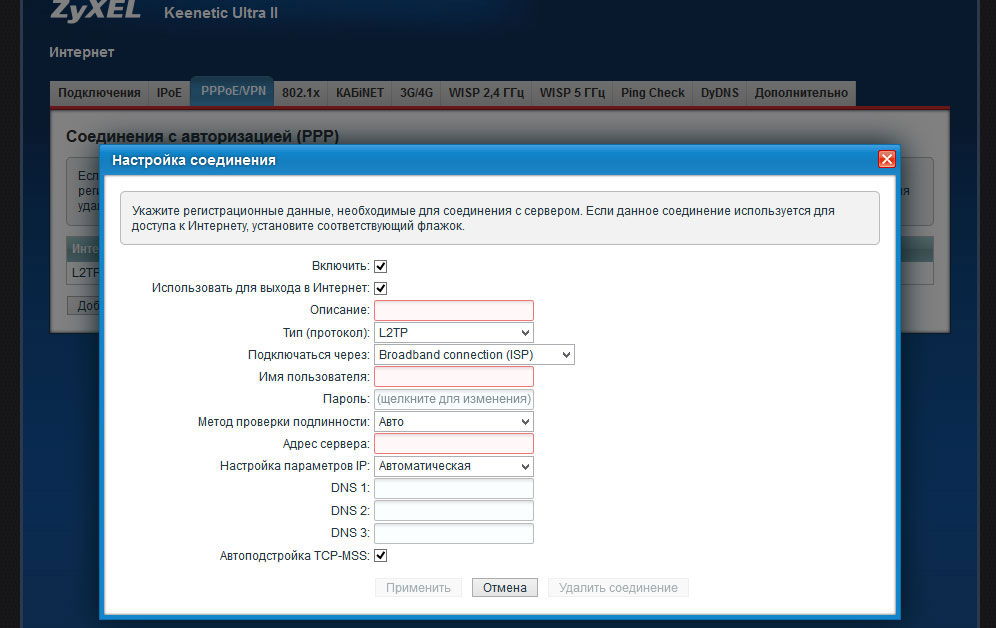Click the ZyXEL logo
This screenshot has height=628, width=996.
click(x=95, y=11)
